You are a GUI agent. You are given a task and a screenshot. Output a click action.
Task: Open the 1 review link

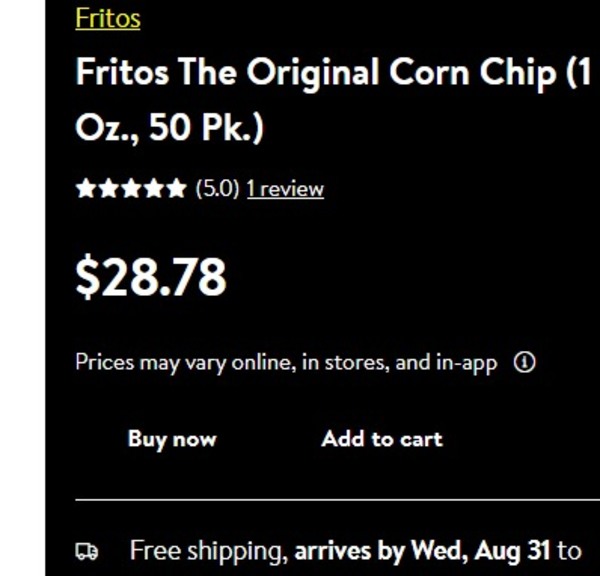(285, 189)
